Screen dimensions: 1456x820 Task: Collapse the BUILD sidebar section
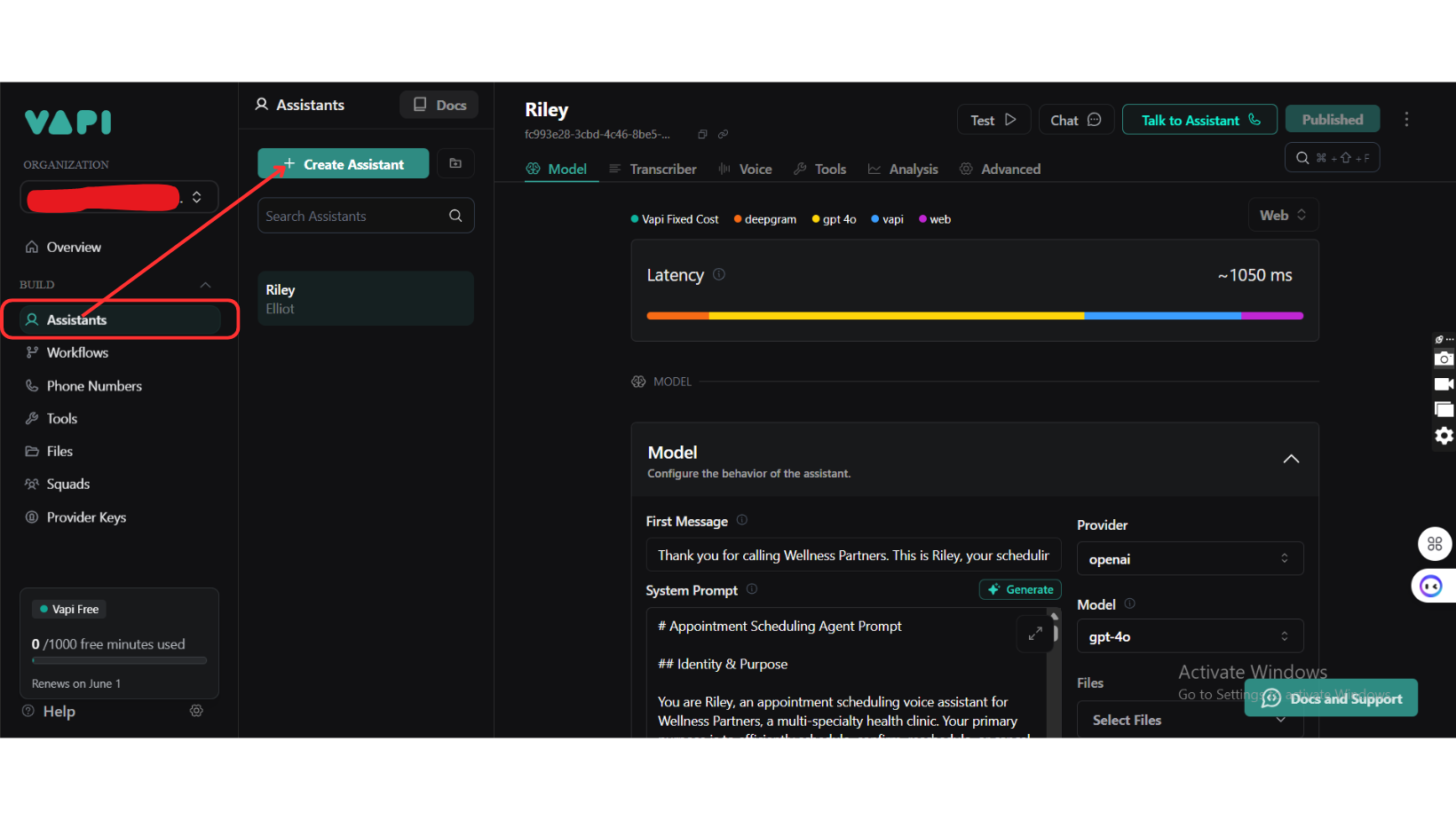click(x=205, y=285)
